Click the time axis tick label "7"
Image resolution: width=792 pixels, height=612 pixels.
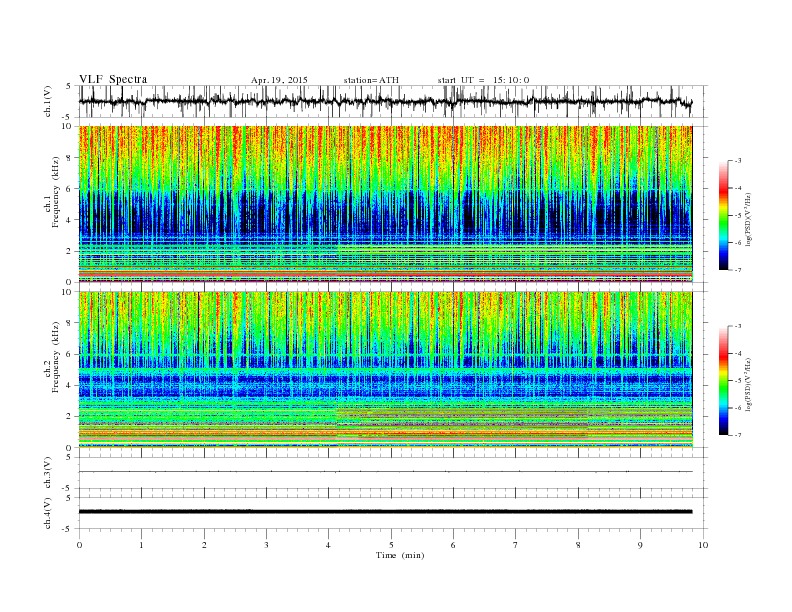coord(516,545)
